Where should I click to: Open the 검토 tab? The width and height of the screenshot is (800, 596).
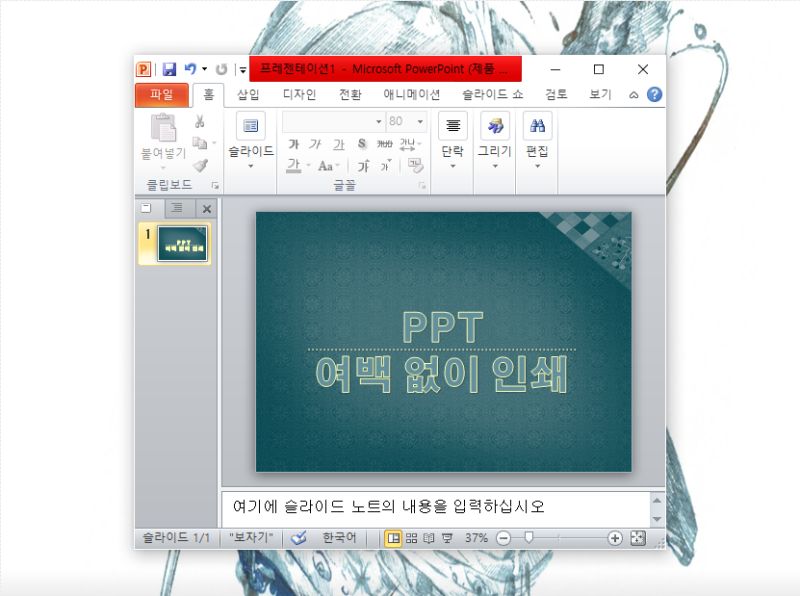click(556, 94)
